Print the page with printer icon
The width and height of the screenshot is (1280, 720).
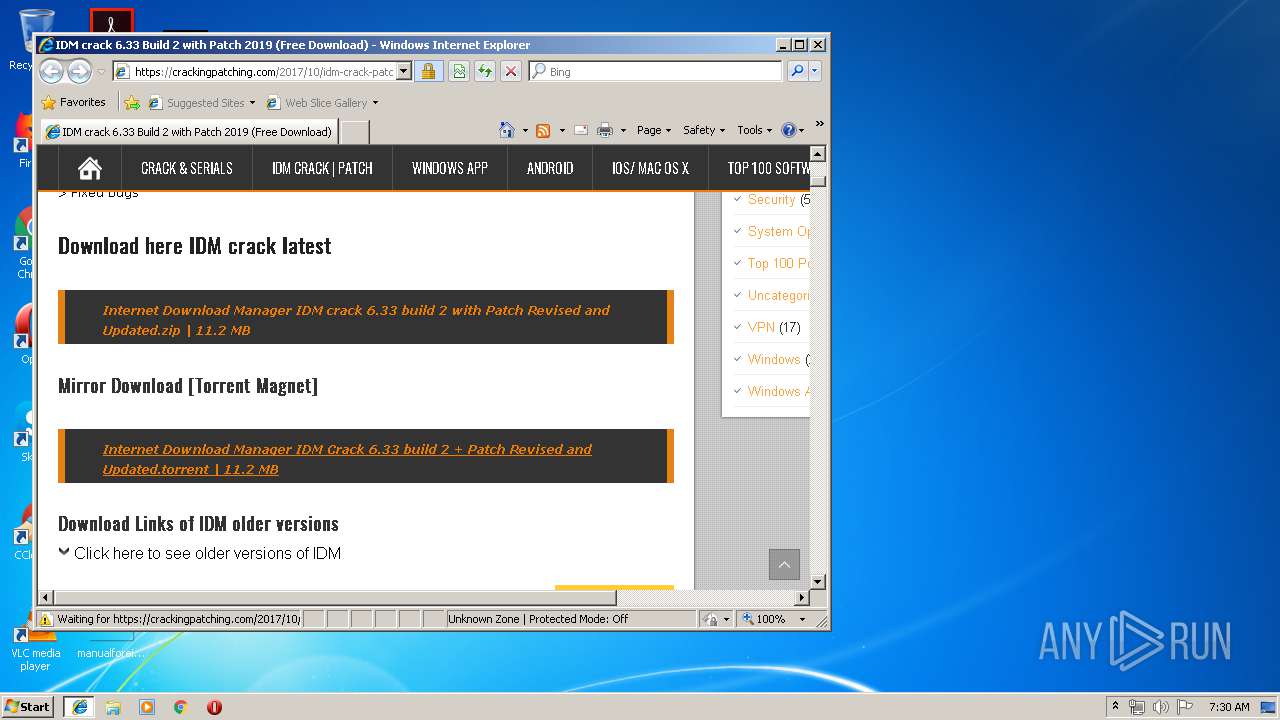pyautogui.click(x=604, y=130)
